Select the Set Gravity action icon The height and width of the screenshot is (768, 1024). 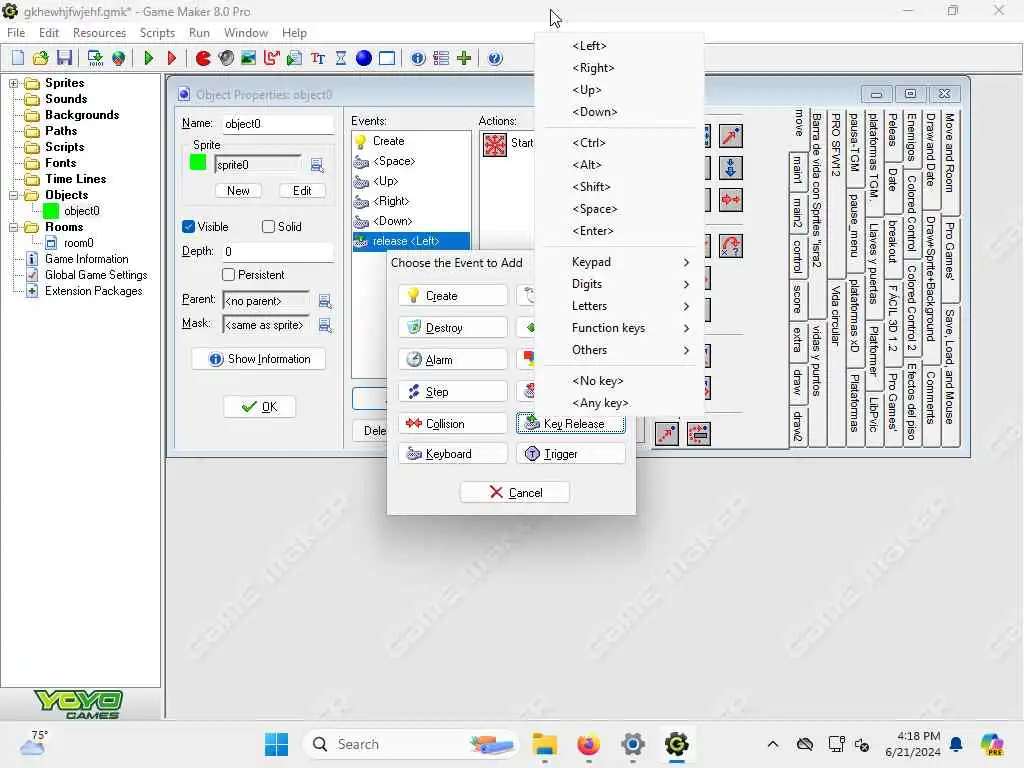(x=731, y=168)
